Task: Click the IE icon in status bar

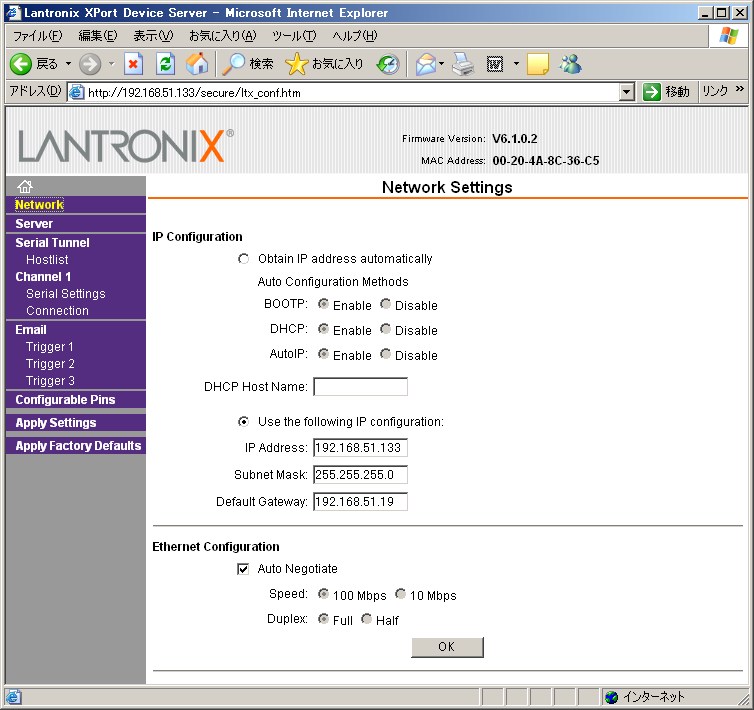Action: (x=13, y=697)
